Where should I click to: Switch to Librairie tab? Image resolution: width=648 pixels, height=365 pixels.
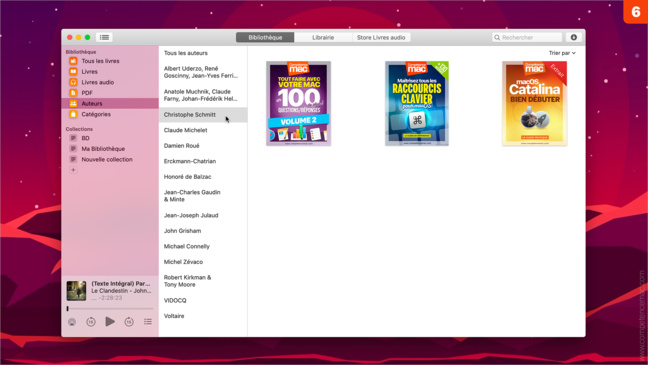click(x=323, y=37)
